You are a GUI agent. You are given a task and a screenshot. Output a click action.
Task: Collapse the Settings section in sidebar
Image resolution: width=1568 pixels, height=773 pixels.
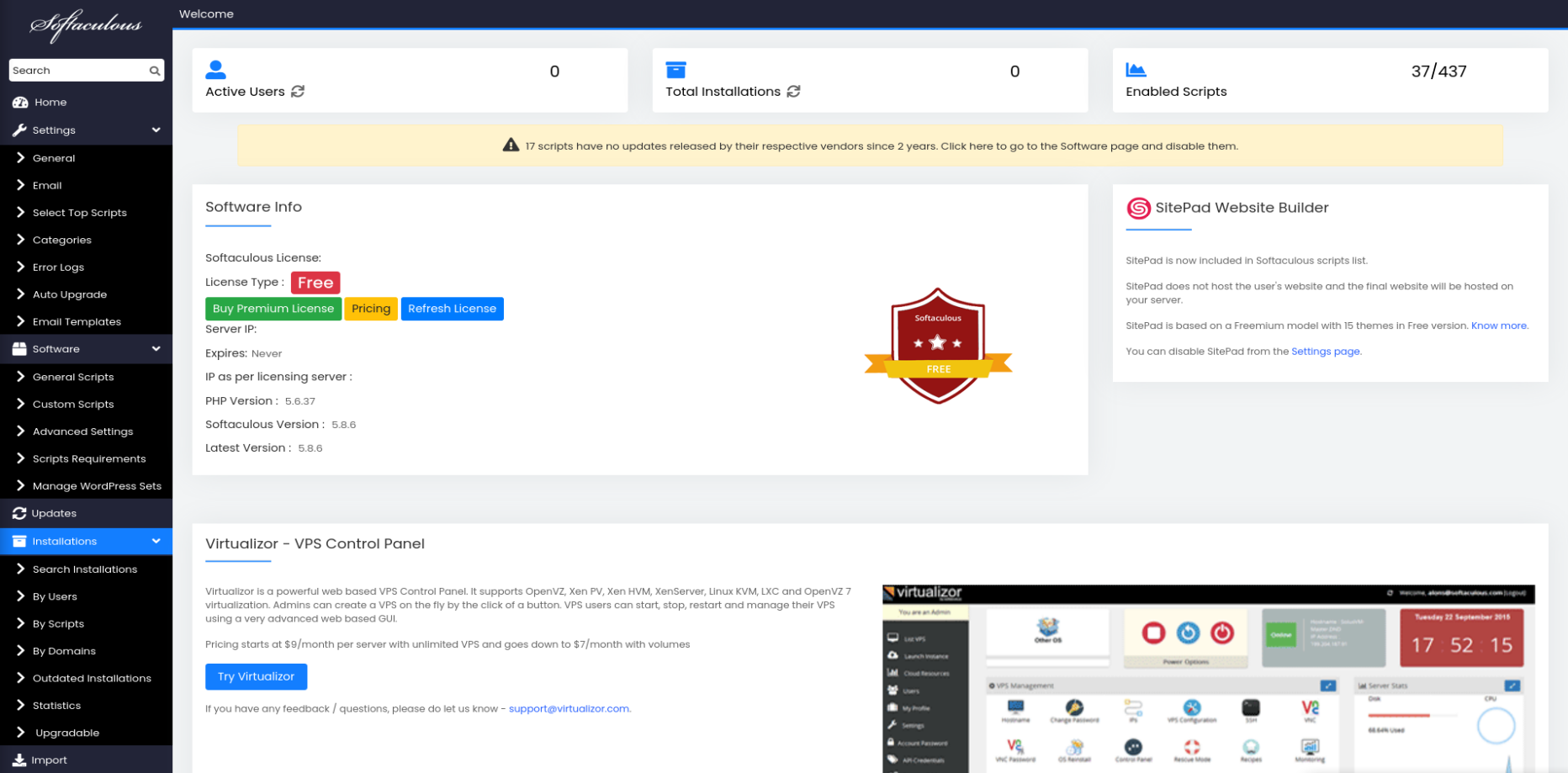[156, 130]
